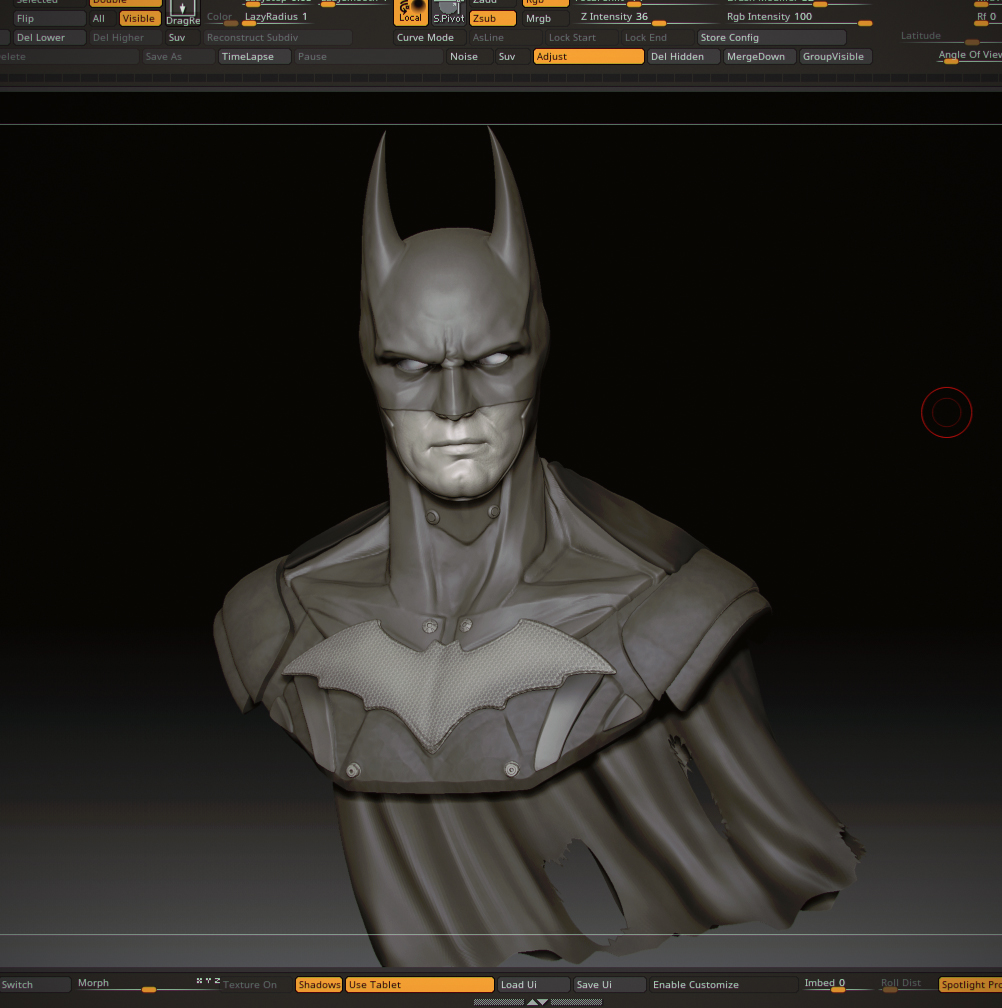The image size is (1002, 1008).
Task: Open the Noise settings
Action: [469, 57]
